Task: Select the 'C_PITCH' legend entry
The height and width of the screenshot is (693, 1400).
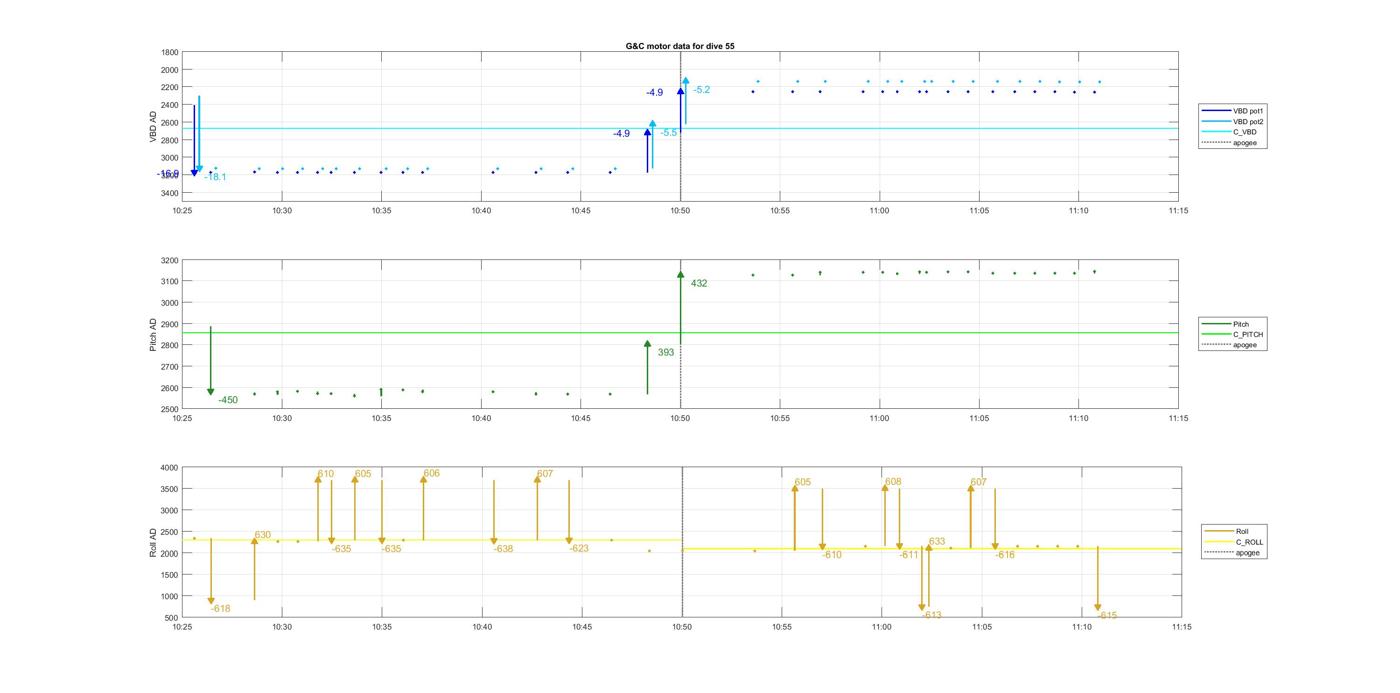Action: (x=1233, y=334)
